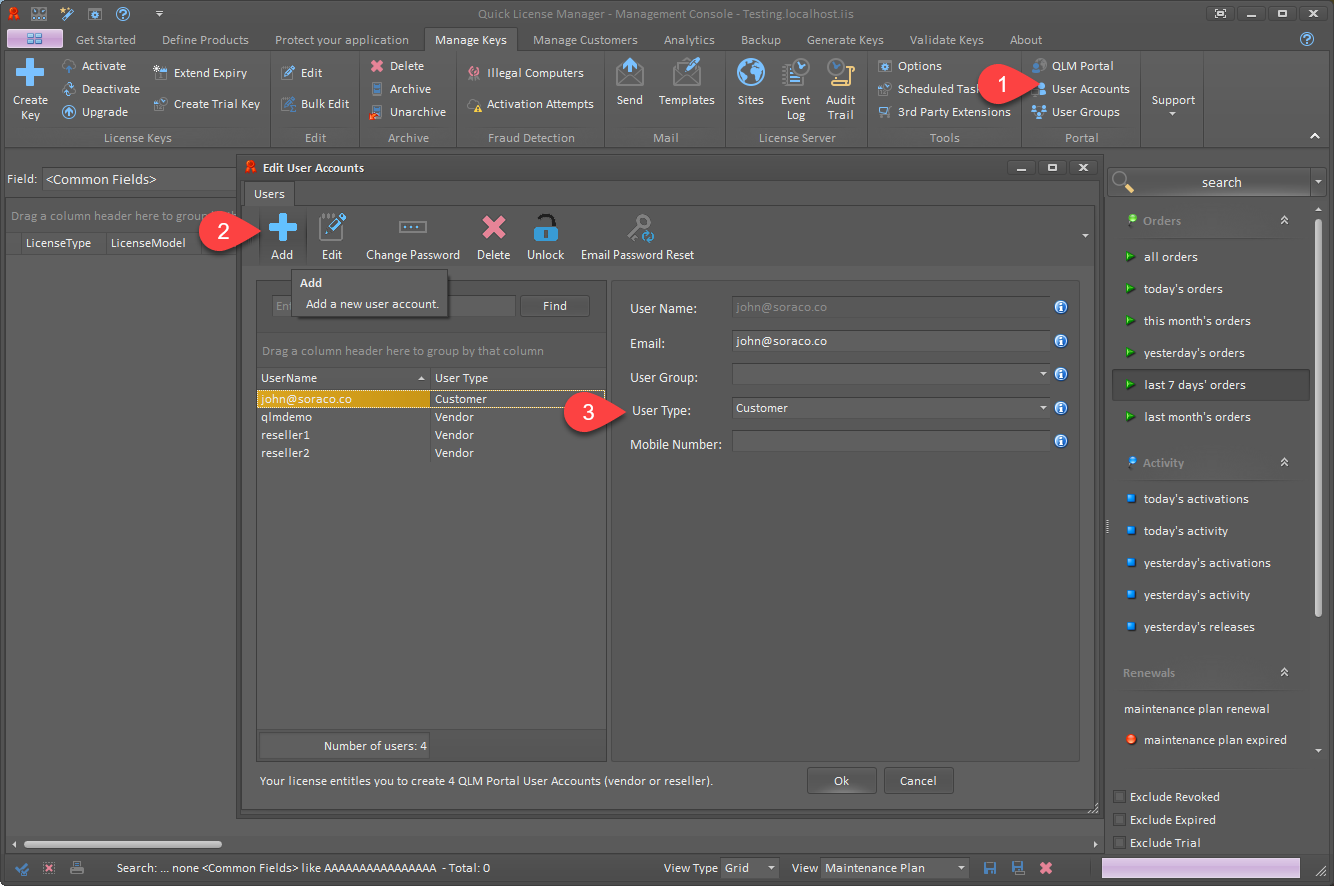
Task: Open the Event Log
Action: (x=796, y=89)
